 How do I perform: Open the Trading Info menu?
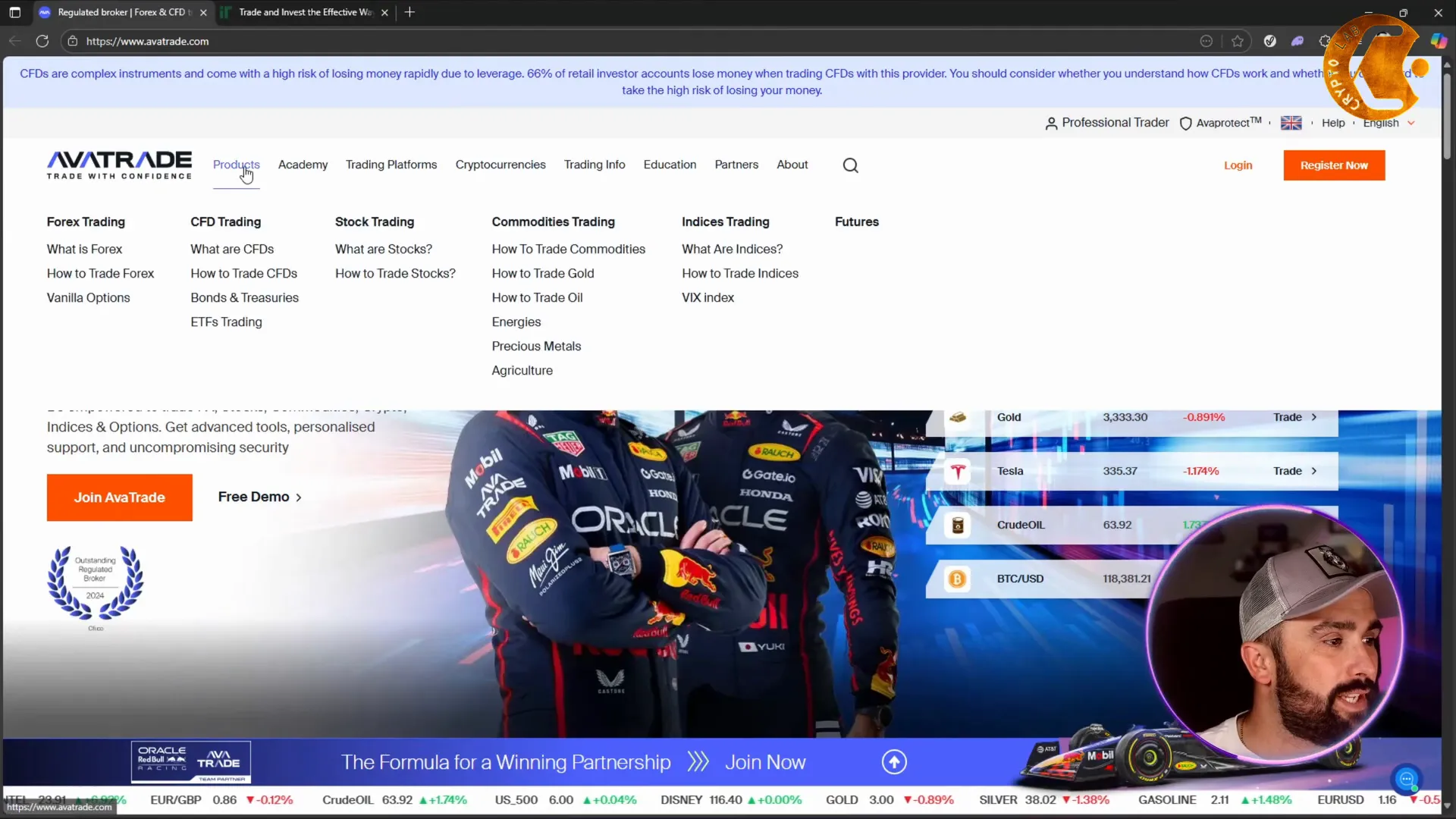595,165
